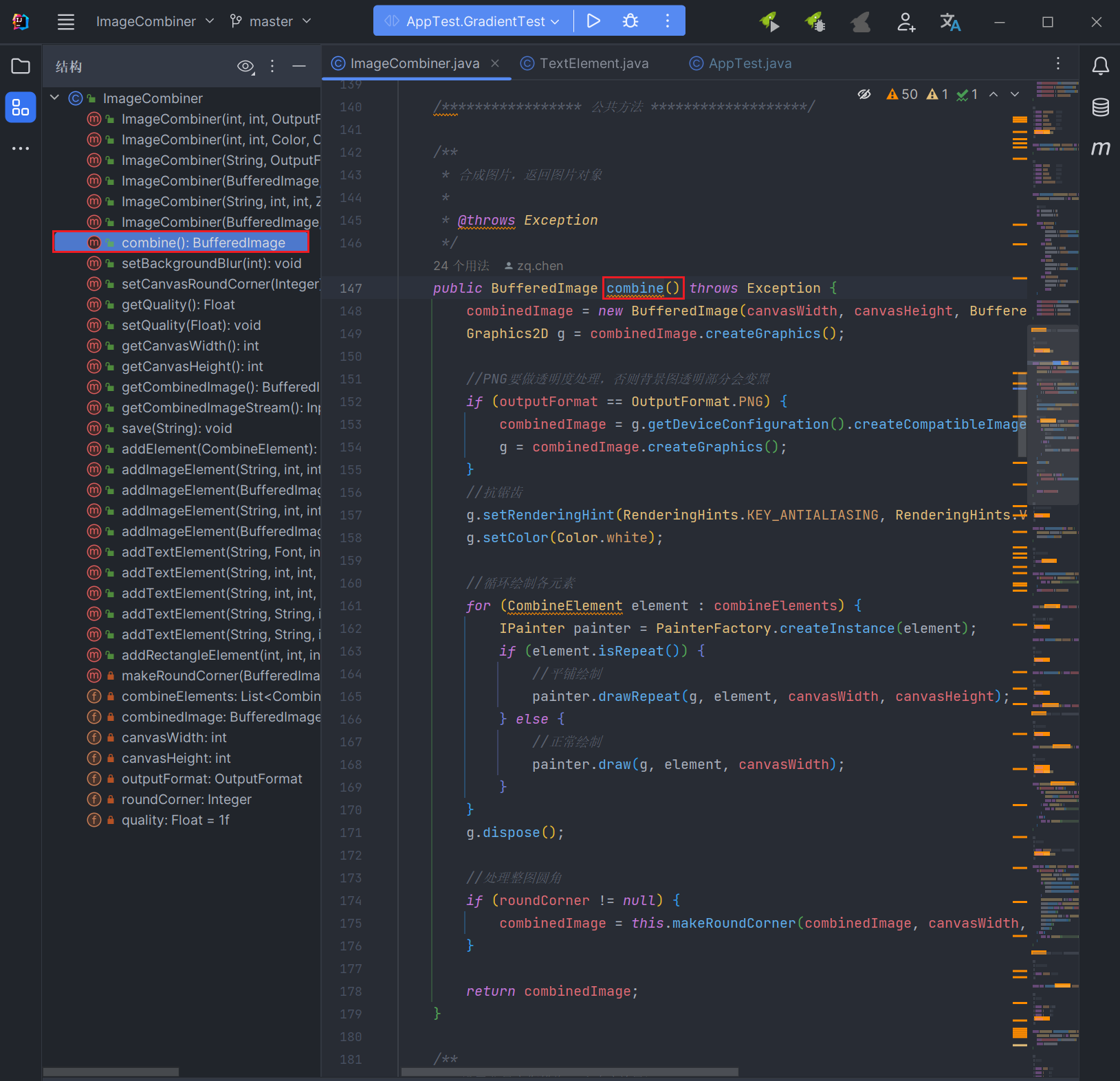Select the outputFormat: OutputFormat field
Viewport: 1120px width, 1081px height.
212,779
